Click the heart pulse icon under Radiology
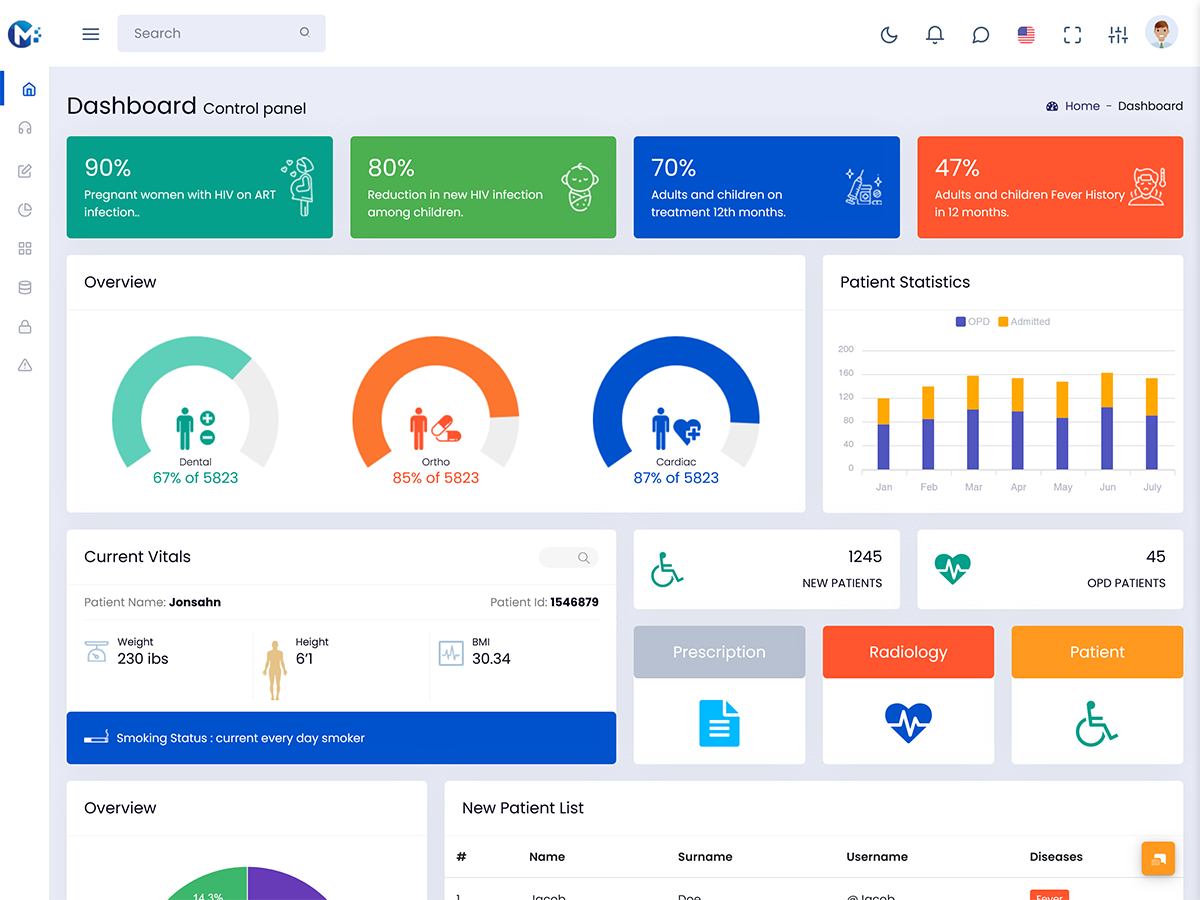Image resolution: width=1200 pixels, height=900 pixels. pos(908,723)
